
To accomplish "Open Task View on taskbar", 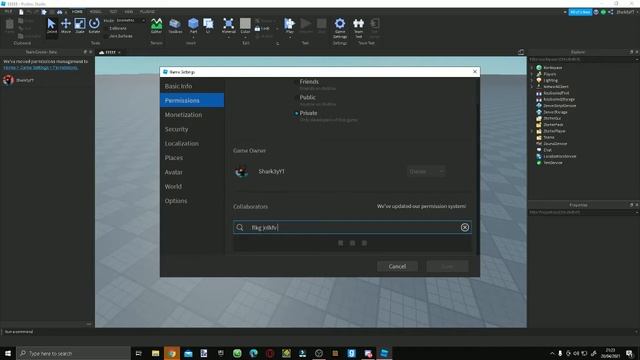I will (138, 353).
